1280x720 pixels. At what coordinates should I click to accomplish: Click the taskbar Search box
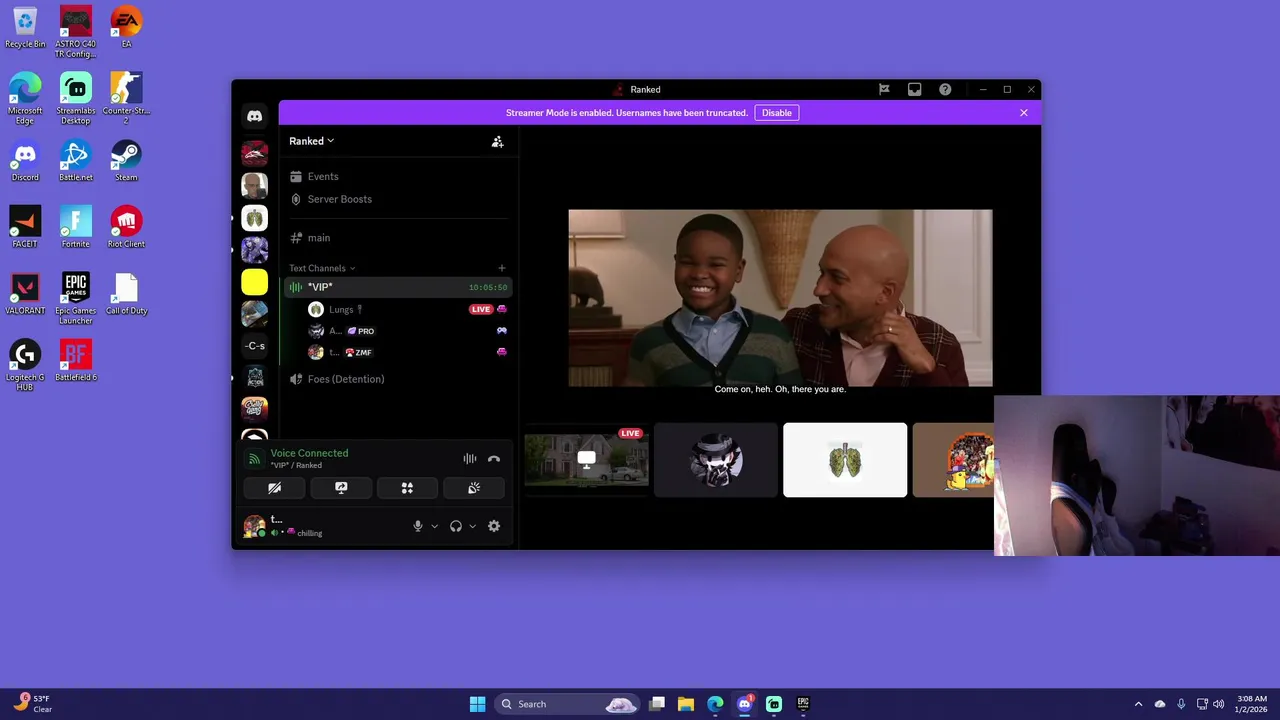[567, 704]
